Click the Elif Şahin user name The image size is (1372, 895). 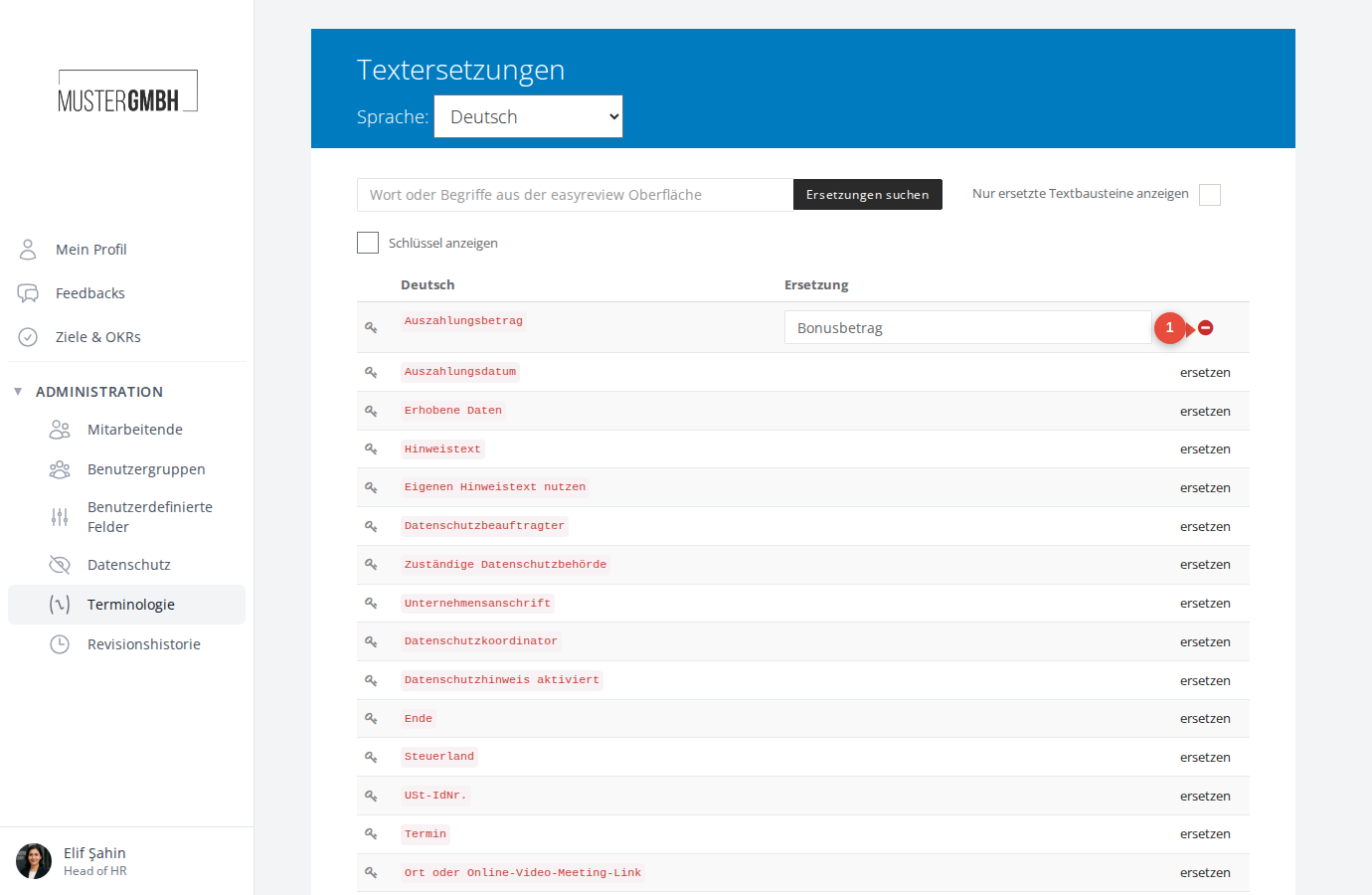point(94,853)
